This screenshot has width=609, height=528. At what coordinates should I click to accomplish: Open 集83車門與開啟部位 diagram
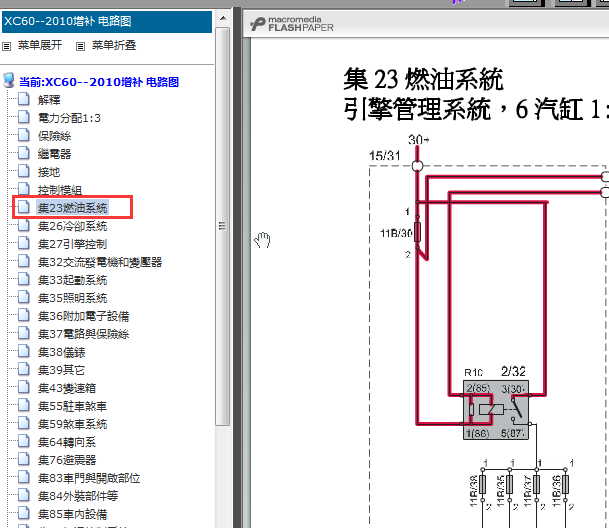(x=89, y=478)
